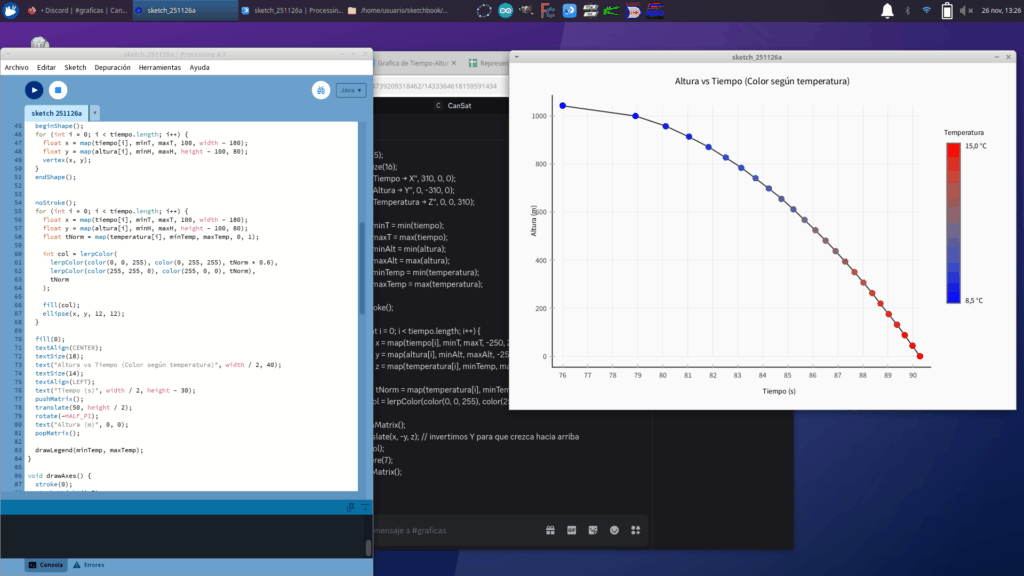Stop the running sketch
This screenshot has height=576, width=1024.
coord(58,90)
